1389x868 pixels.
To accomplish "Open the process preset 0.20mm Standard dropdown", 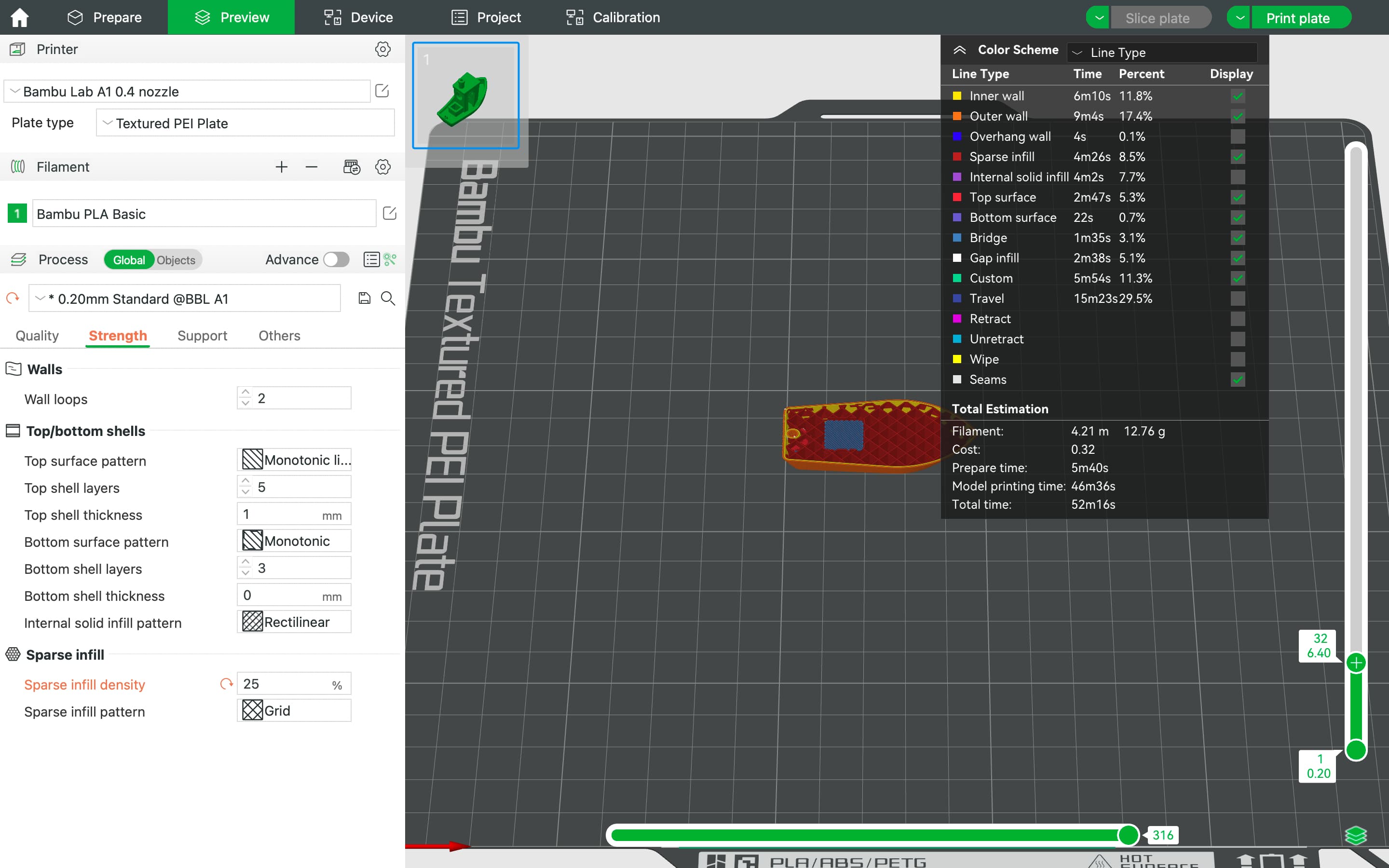I will 184,298.
